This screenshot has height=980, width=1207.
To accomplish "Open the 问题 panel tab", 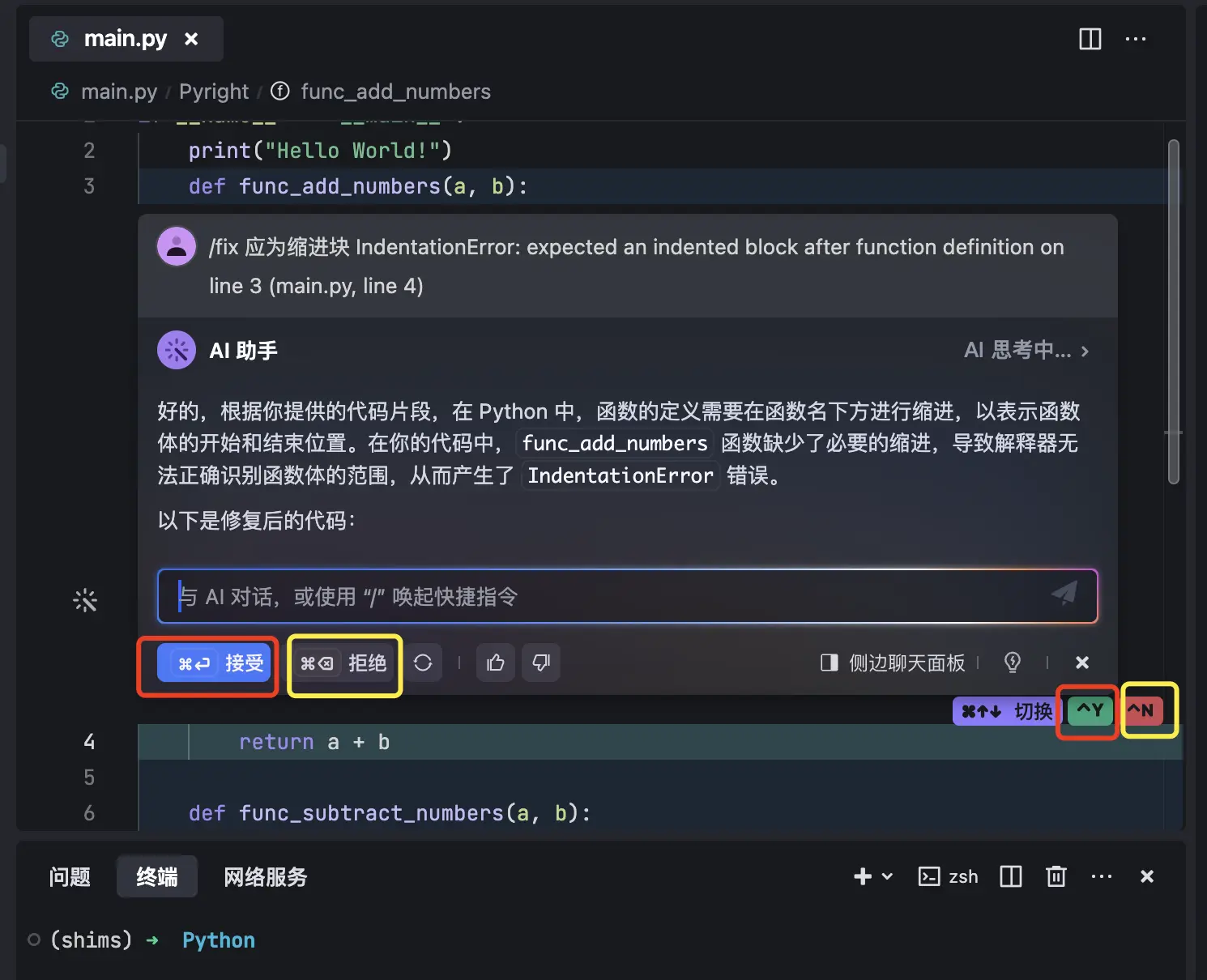I will [x=70, y=876].
